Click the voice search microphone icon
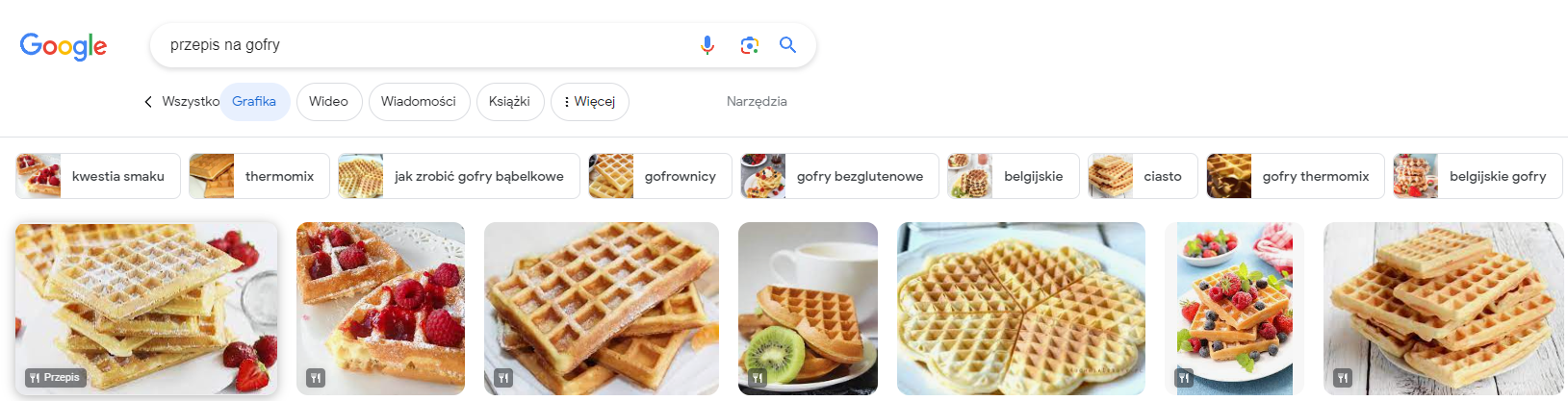The width and height of the screenshot is (1568, 401). point(707,45)
